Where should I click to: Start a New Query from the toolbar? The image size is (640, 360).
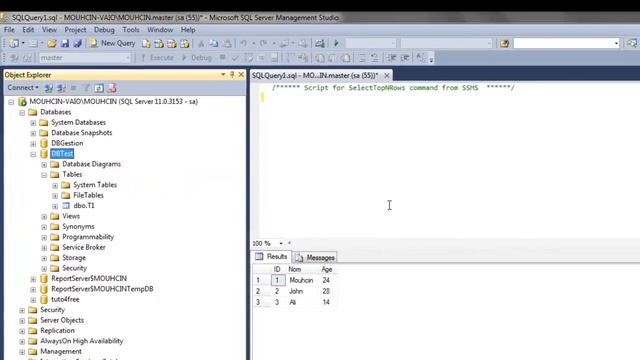[113, 43]
